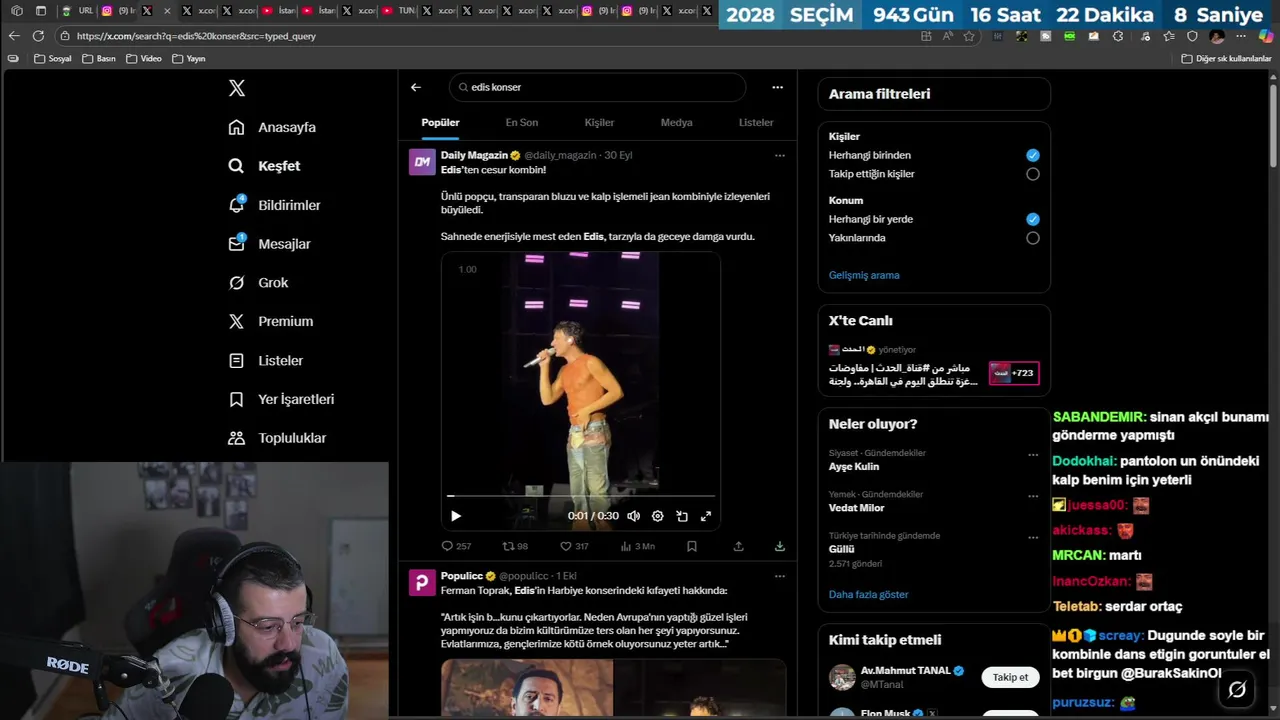The height and width of the screenshot is (720, 1280).
Task: Open the more options menu next to search
Action: pos(777,87)
